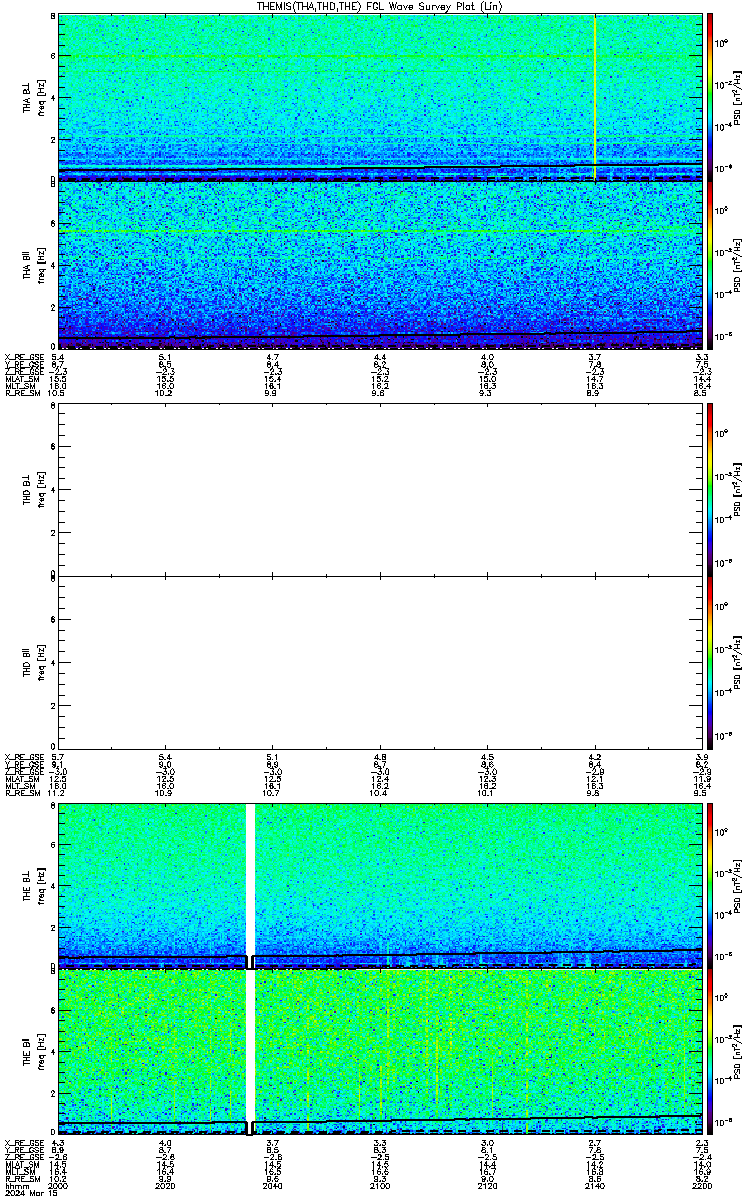The width and height of the screenshot is (750, 1200).
Task: Click the '2000' time tick label at bottom
Action: (x=59, y=1185)
